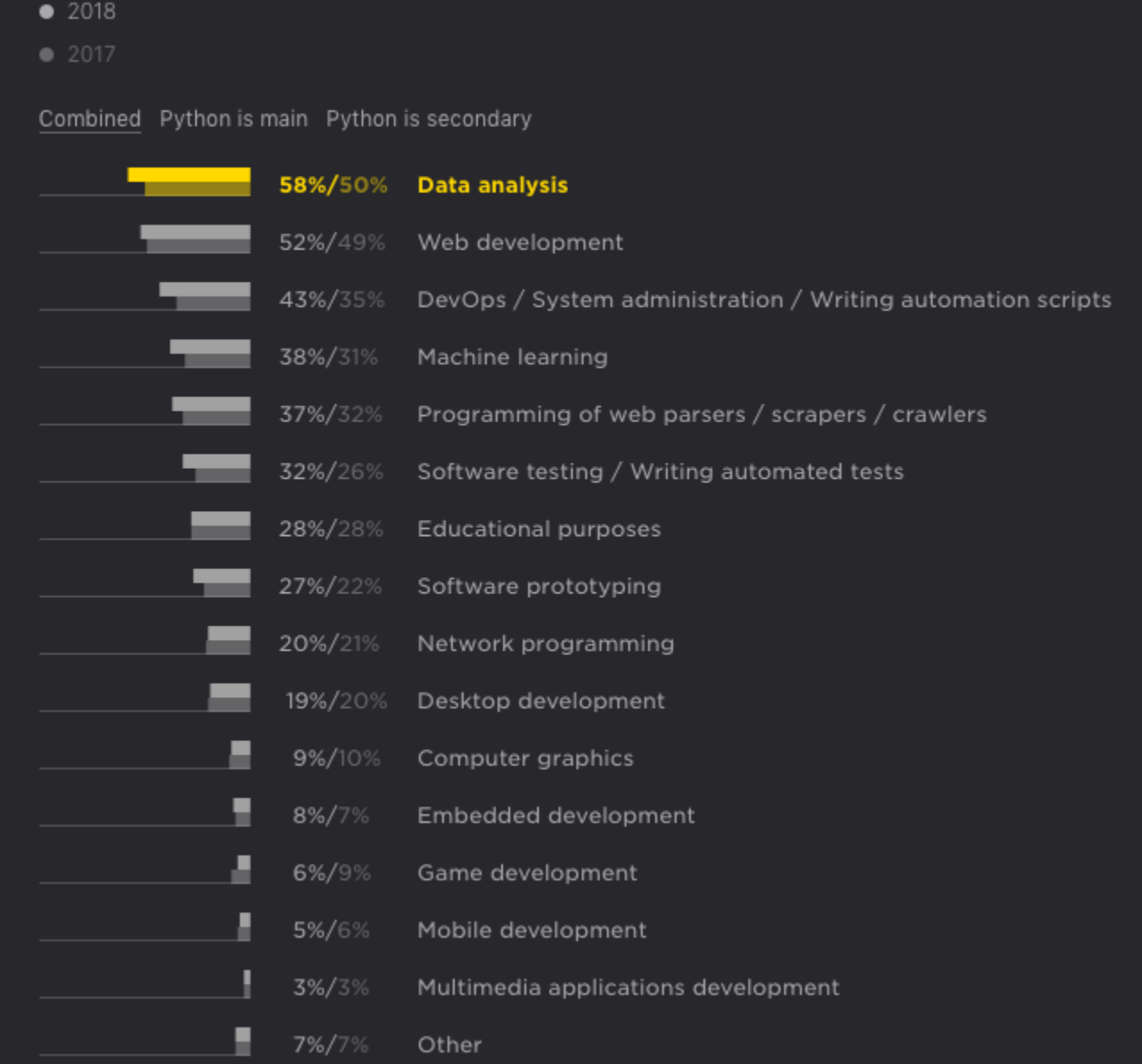
Task: Click the Educational purposes row bar
Action: (221, 525)
